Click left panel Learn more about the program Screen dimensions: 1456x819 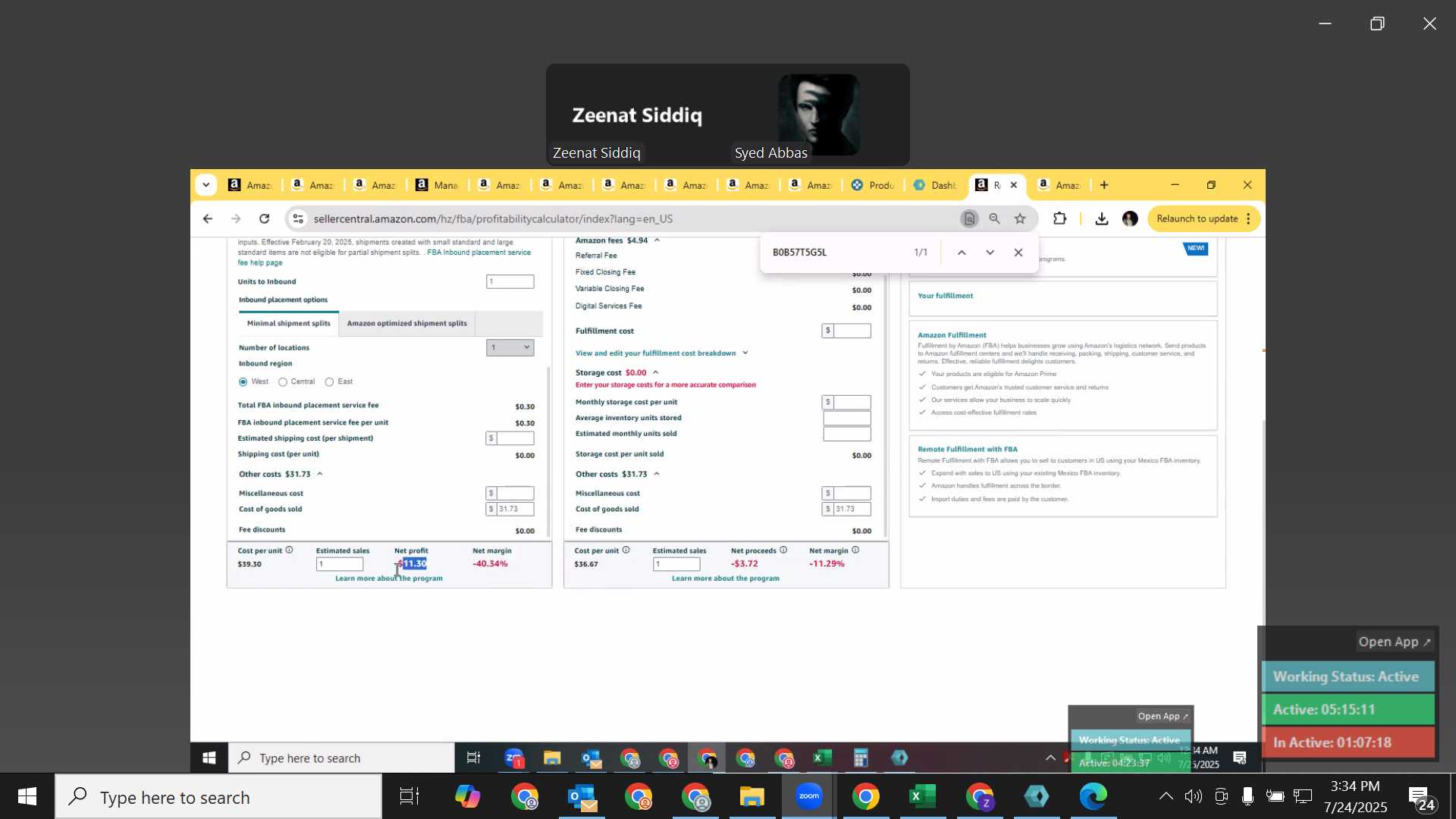tap(389, 579)
